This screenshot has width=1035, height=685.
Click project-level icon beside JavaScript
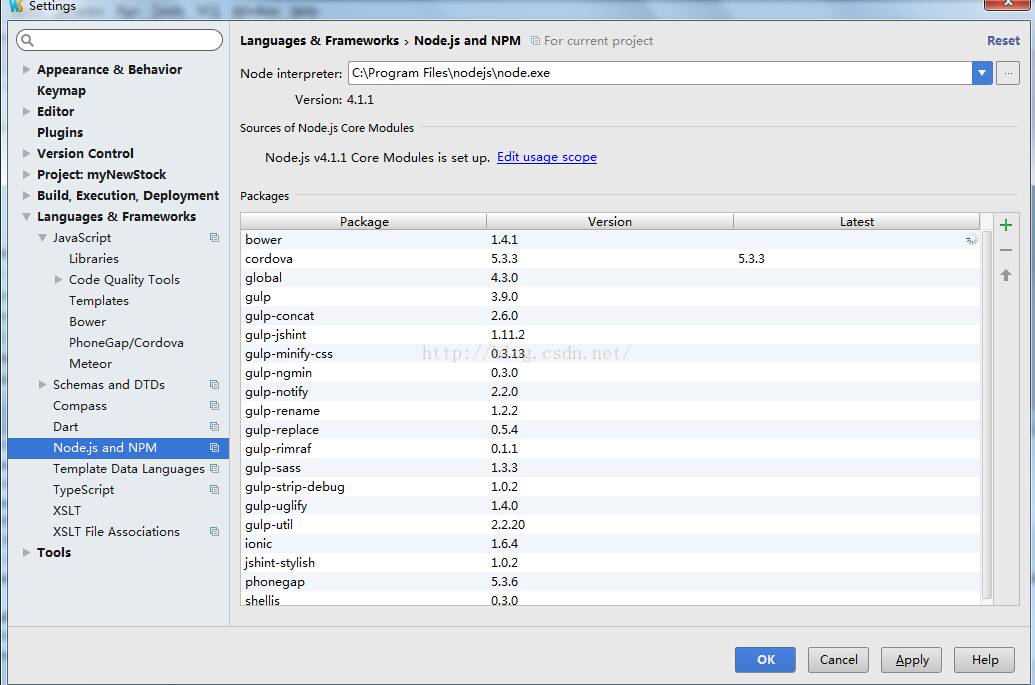click(215, 238)
